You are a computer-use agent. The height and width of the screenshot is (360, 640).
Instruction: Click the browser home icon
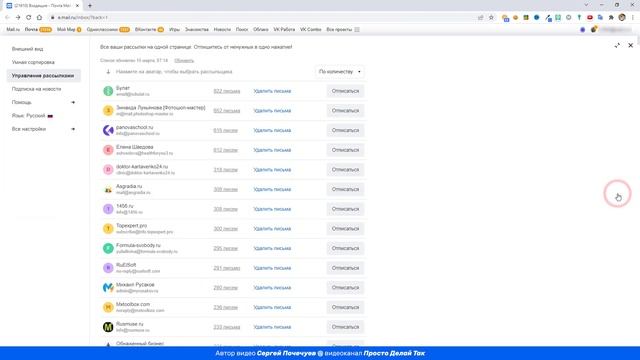(39, 18)
